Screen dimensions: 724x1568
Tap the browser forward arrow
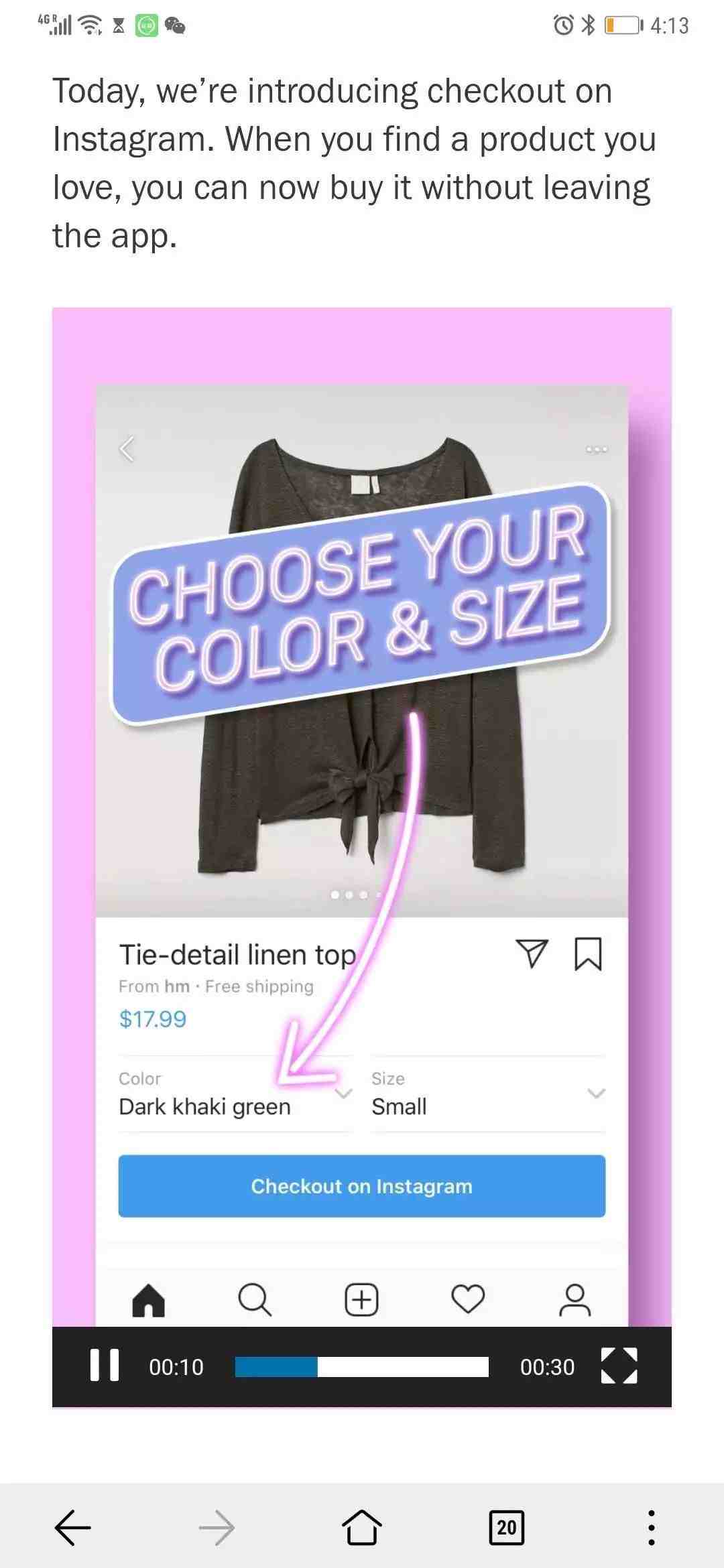pos(217,1528)
